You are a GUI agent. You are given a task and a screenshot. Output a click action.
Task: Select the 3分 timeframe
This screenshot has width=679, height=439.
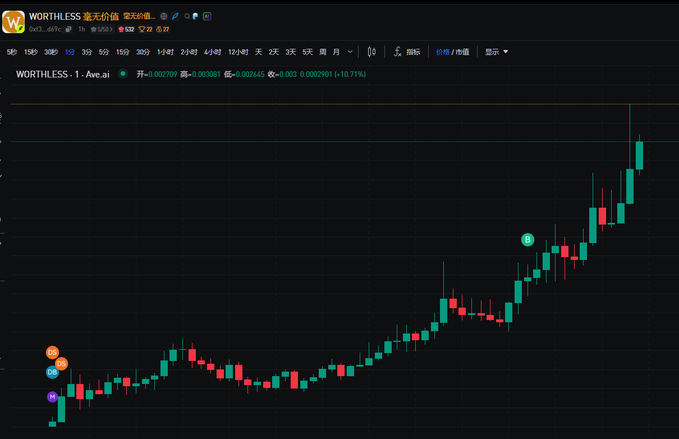87,52
